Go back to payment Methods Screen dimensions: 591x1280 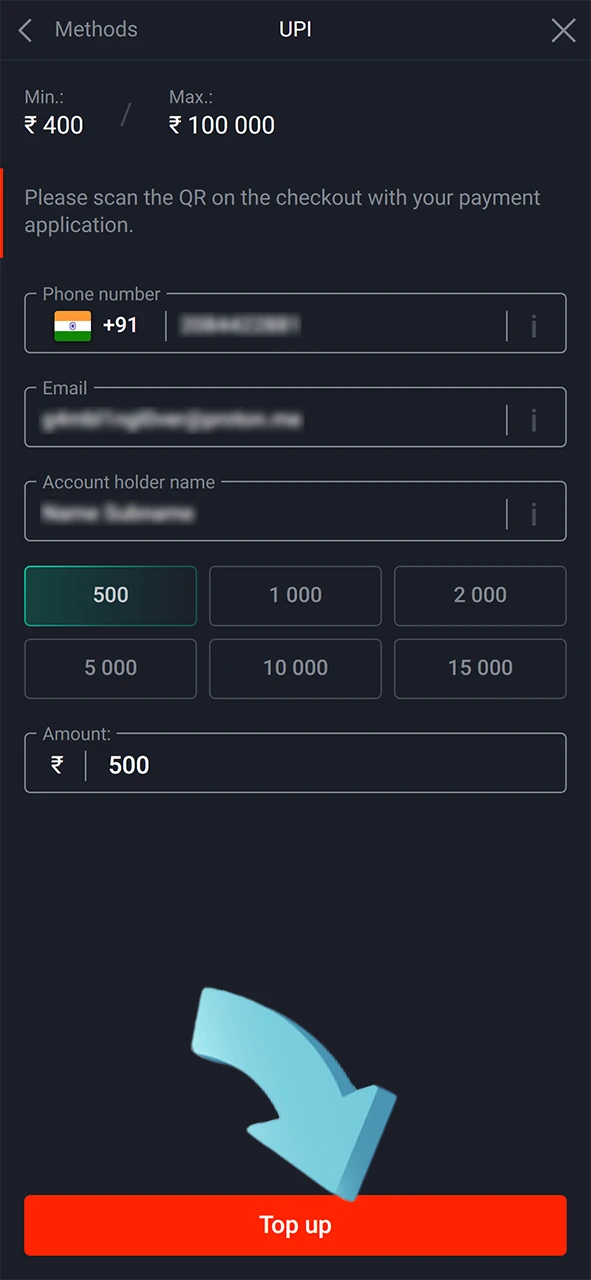point(96,30)
